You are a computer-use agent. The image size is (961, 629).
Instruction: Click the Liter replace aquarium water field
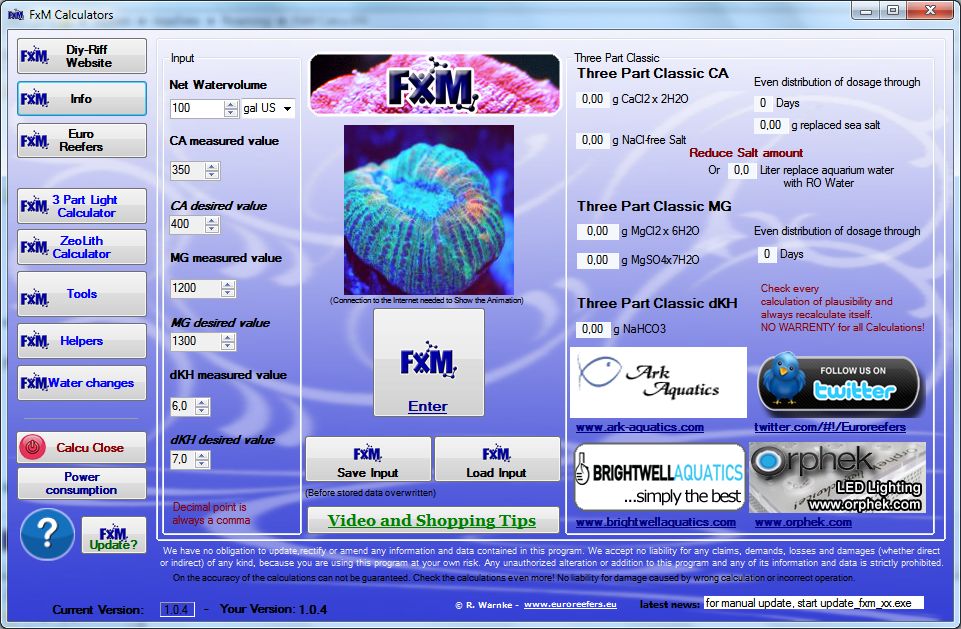pyautogui.click(x=741, y=170)
